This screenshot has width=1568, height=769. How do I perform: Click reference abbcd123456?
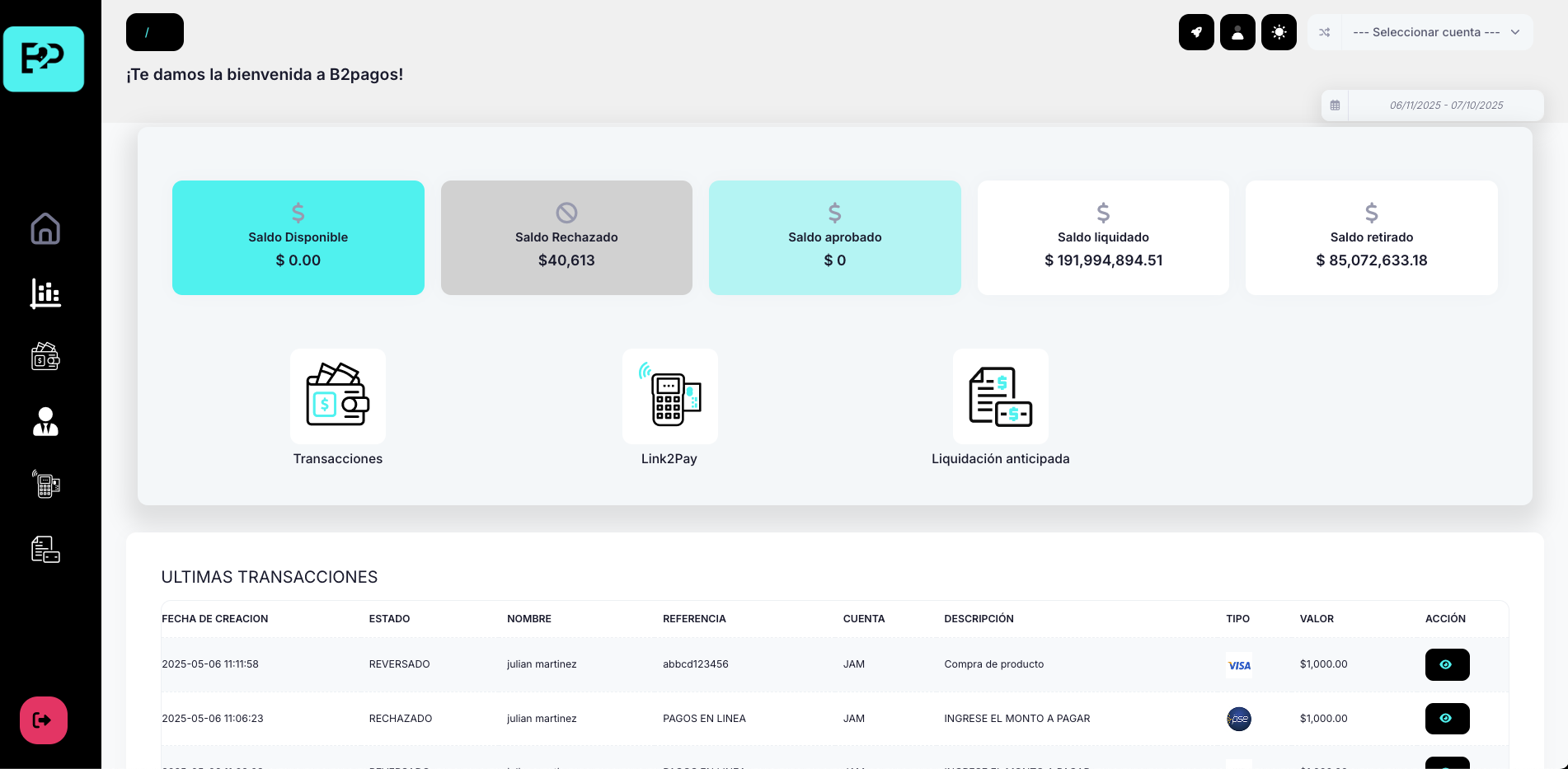click(696, 664)
